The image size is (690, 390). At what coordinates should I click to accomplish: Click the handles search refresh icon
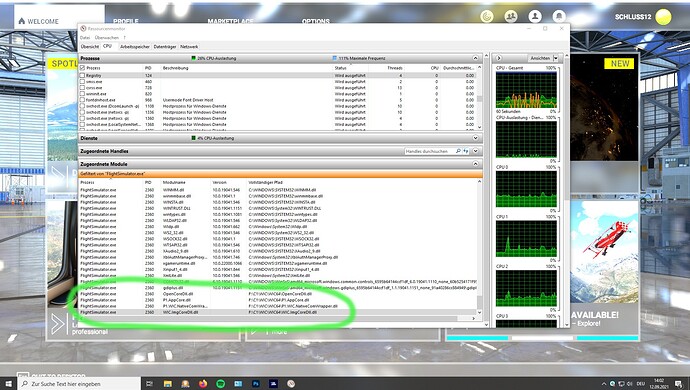click(466, 151)
